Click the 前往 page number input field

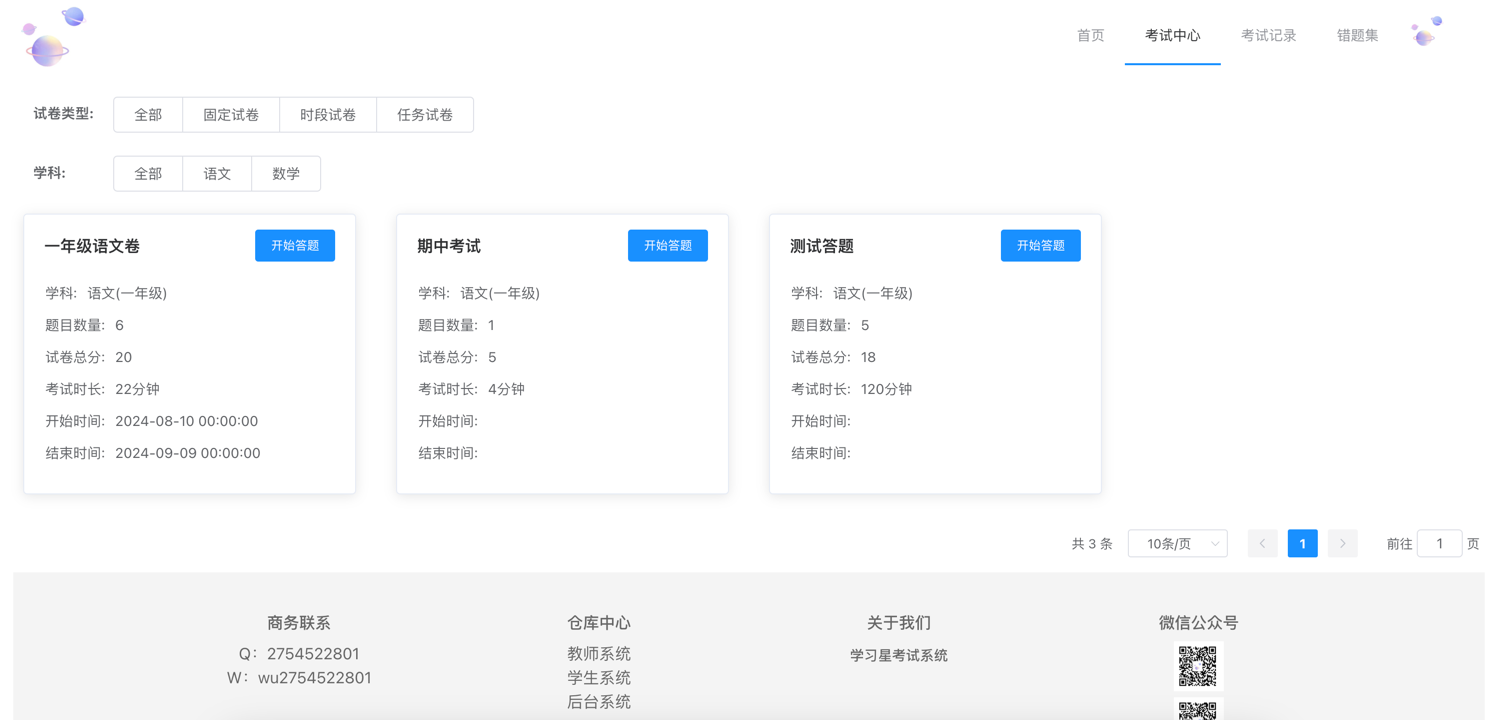(x=1439, y=543)
